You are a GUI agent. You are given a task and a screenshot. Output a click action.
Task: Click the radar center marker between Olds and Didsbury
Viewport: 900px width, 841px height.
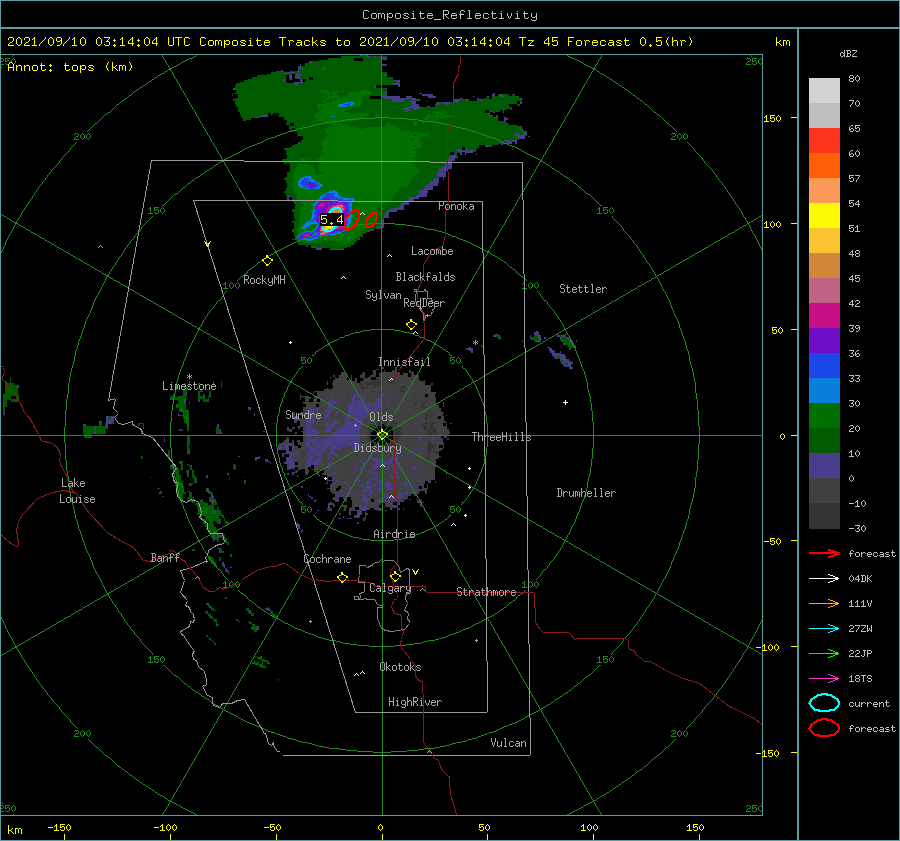coord(382,435)
